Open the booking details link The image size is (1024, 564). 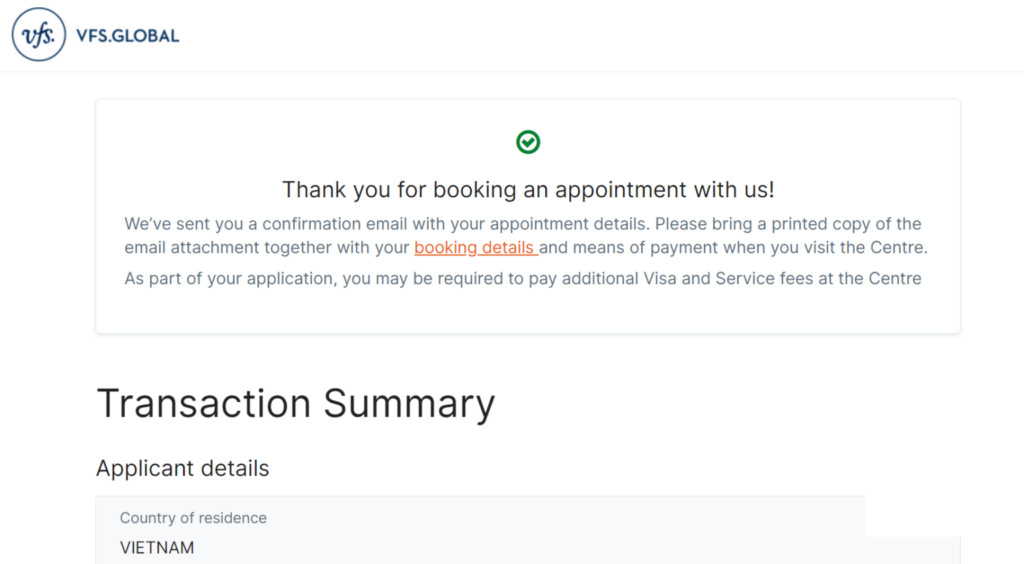coord(475,247)
